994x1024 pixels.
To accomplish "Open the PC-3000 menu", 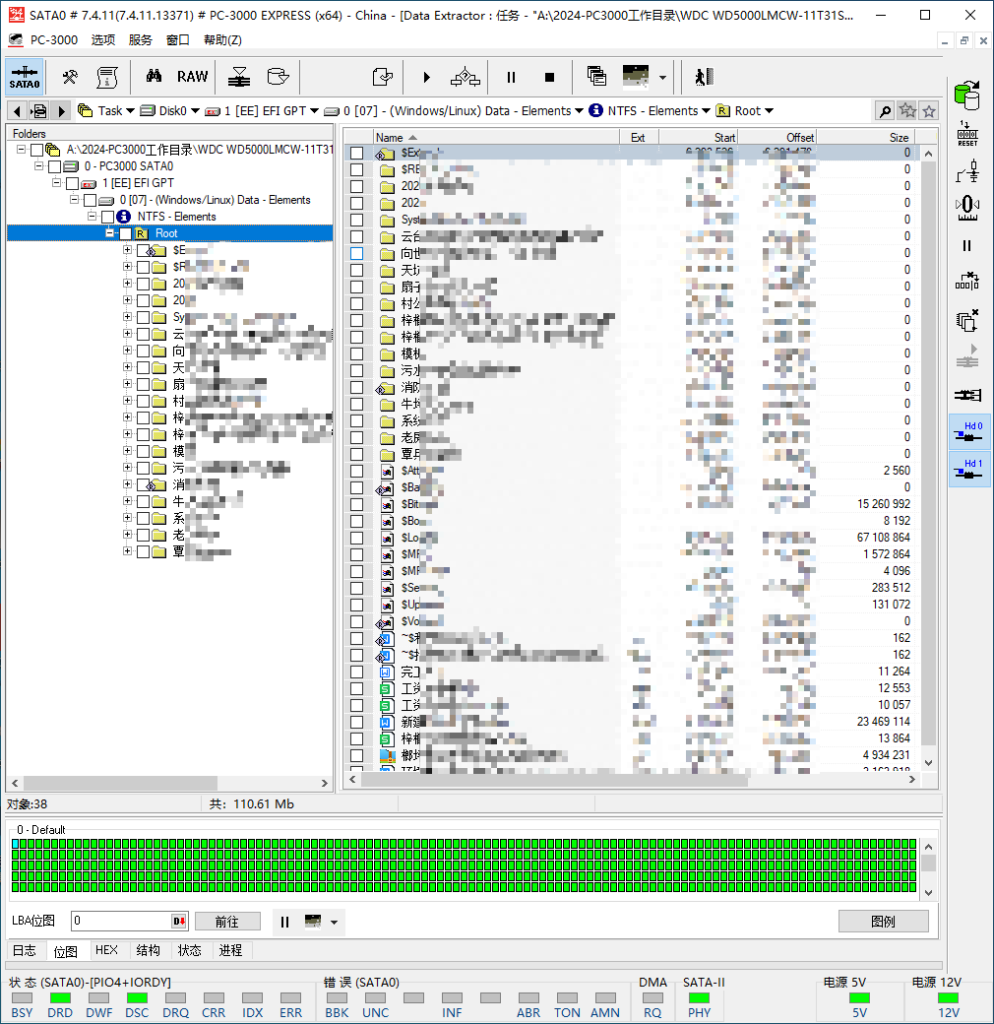I will [x=54, y=40].
